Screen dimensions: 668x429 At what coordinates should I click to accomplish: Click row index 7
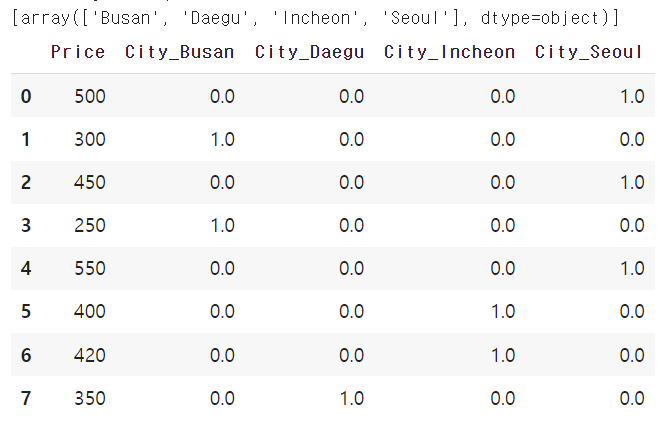26,398
